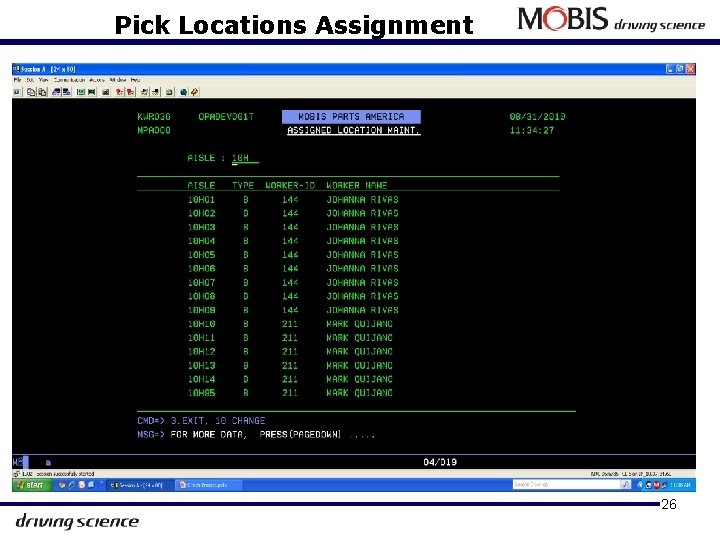Select aisle 10H01 in the table
The image size is (720, 540).
click(x=201, y=200)
